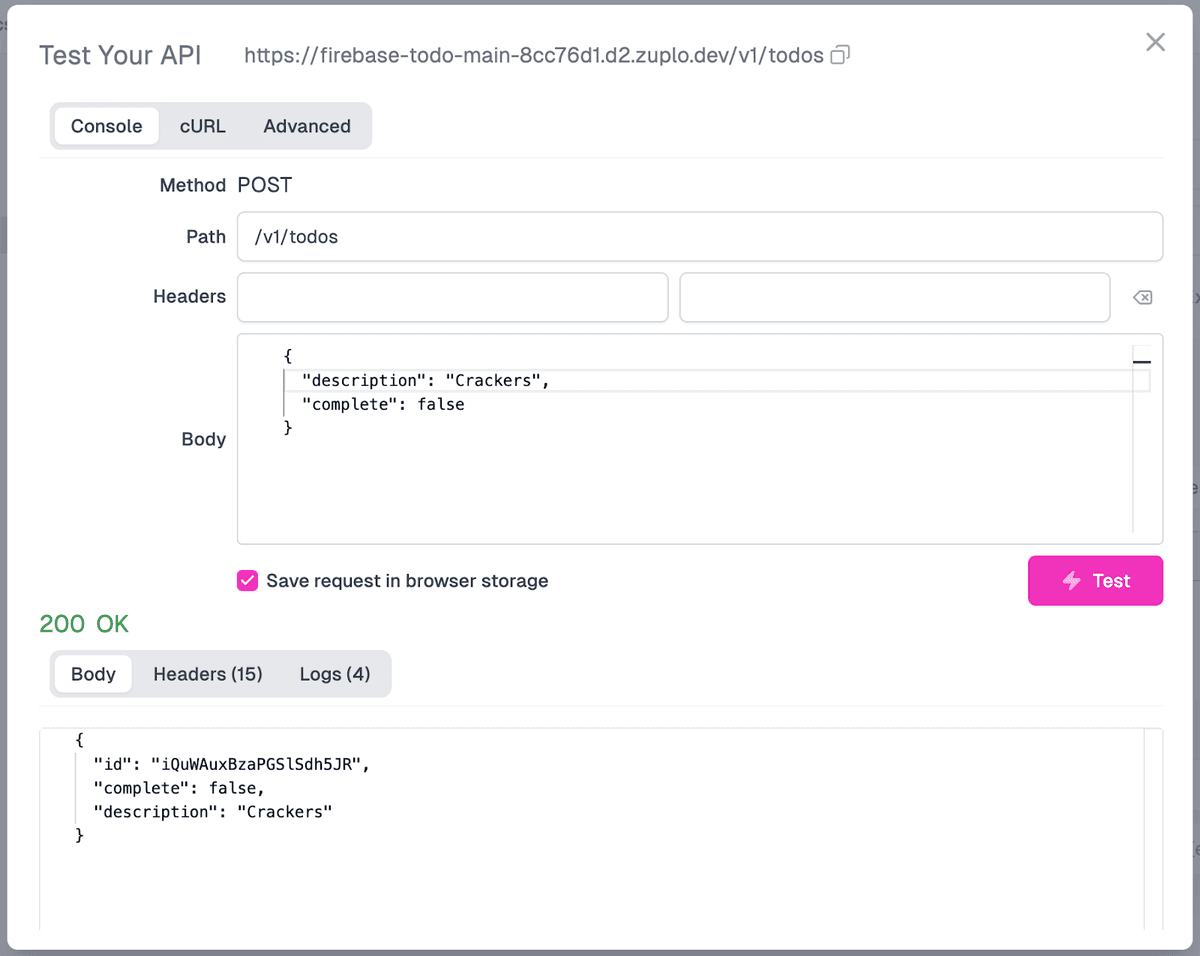
Task: Close the Test Your API dialog
Action: [x=1155, y=42]
